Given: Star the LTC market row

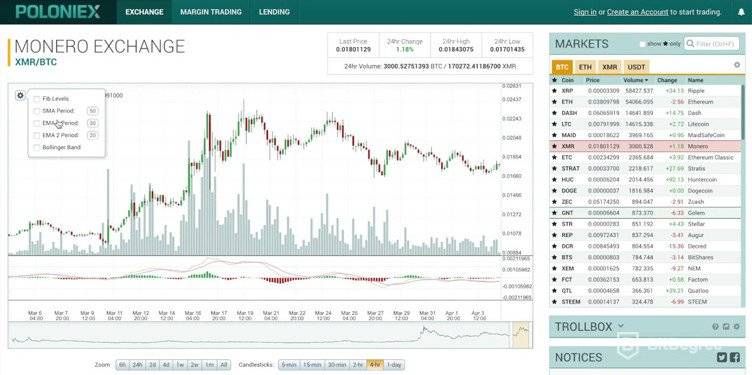Looking at the screenshot, I should pyautogui.click(x=554, y=124).
